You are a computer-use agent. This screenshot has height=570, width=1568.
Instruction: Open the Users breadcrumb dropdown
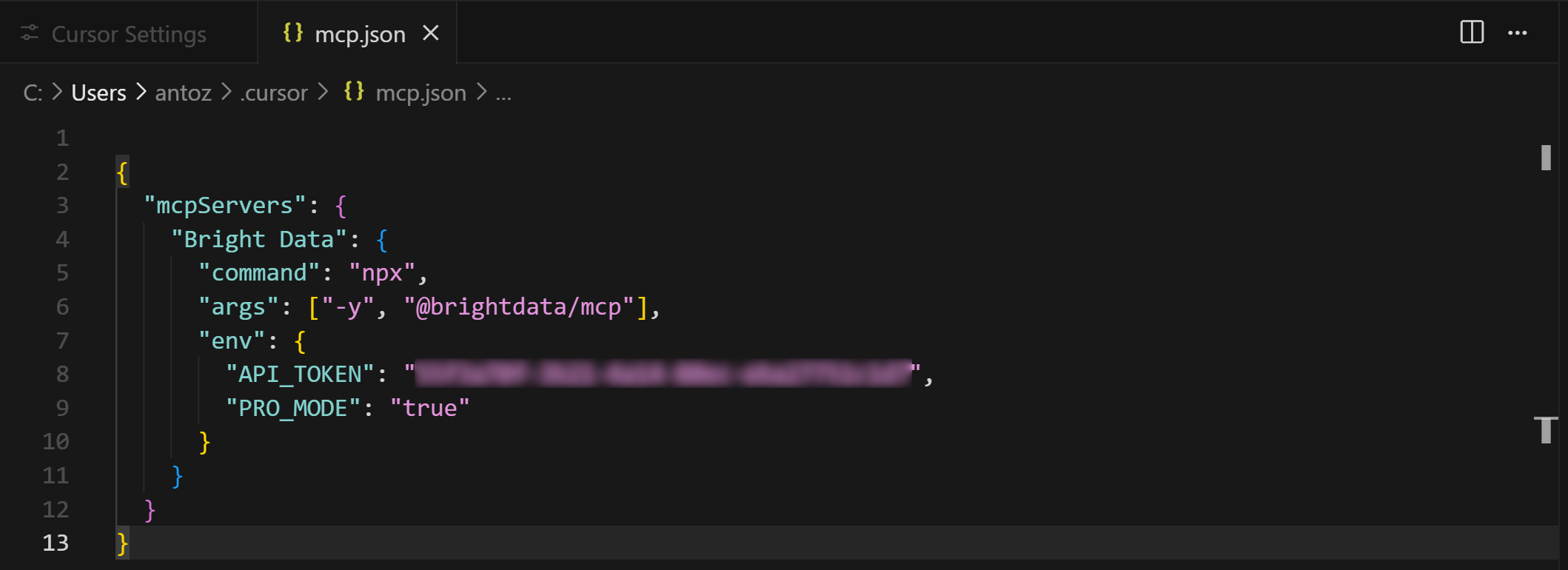pyautogui.click(x=98, y=92)
